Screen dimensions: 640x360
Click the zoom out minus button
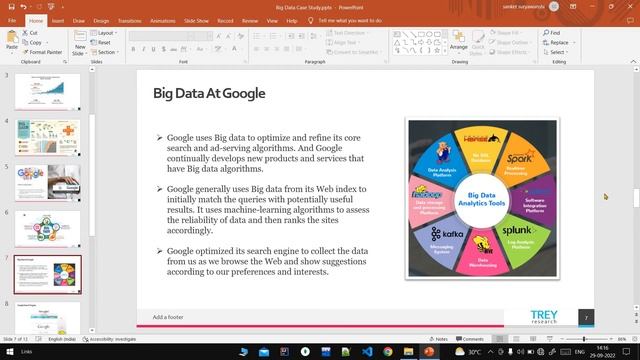[562, 339]
